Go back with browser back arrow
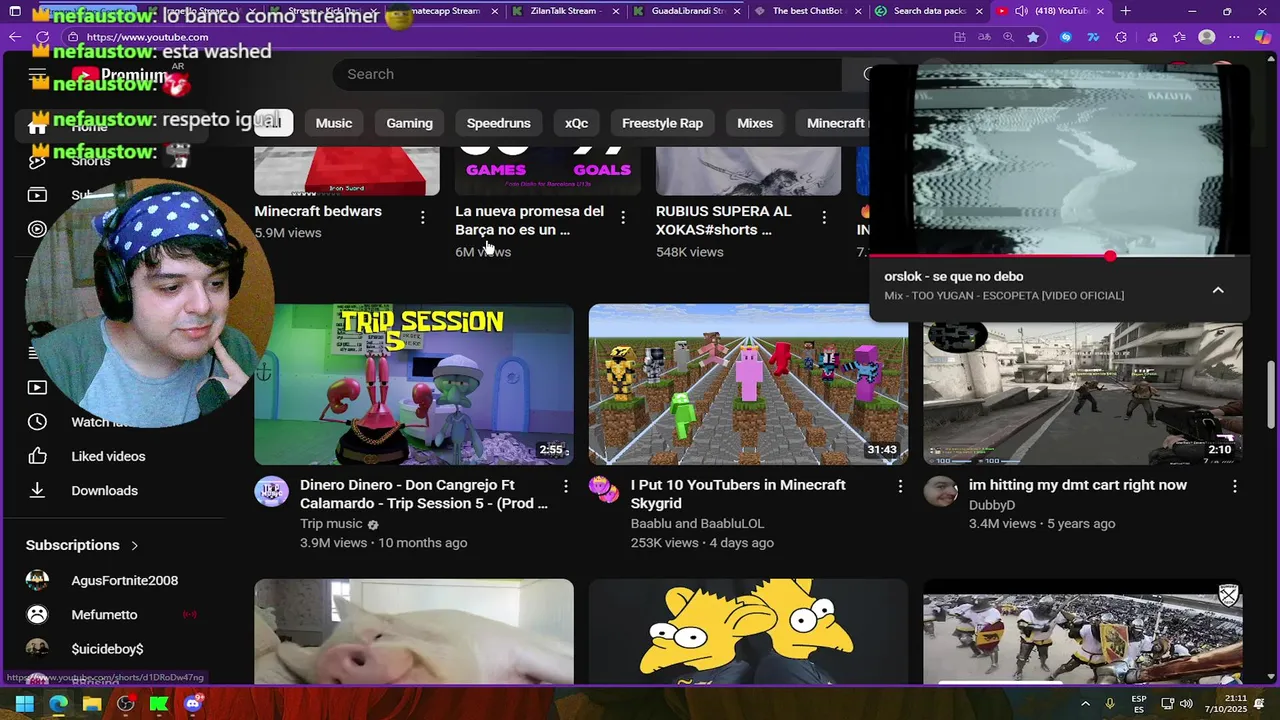 click(x=15, y=37)
